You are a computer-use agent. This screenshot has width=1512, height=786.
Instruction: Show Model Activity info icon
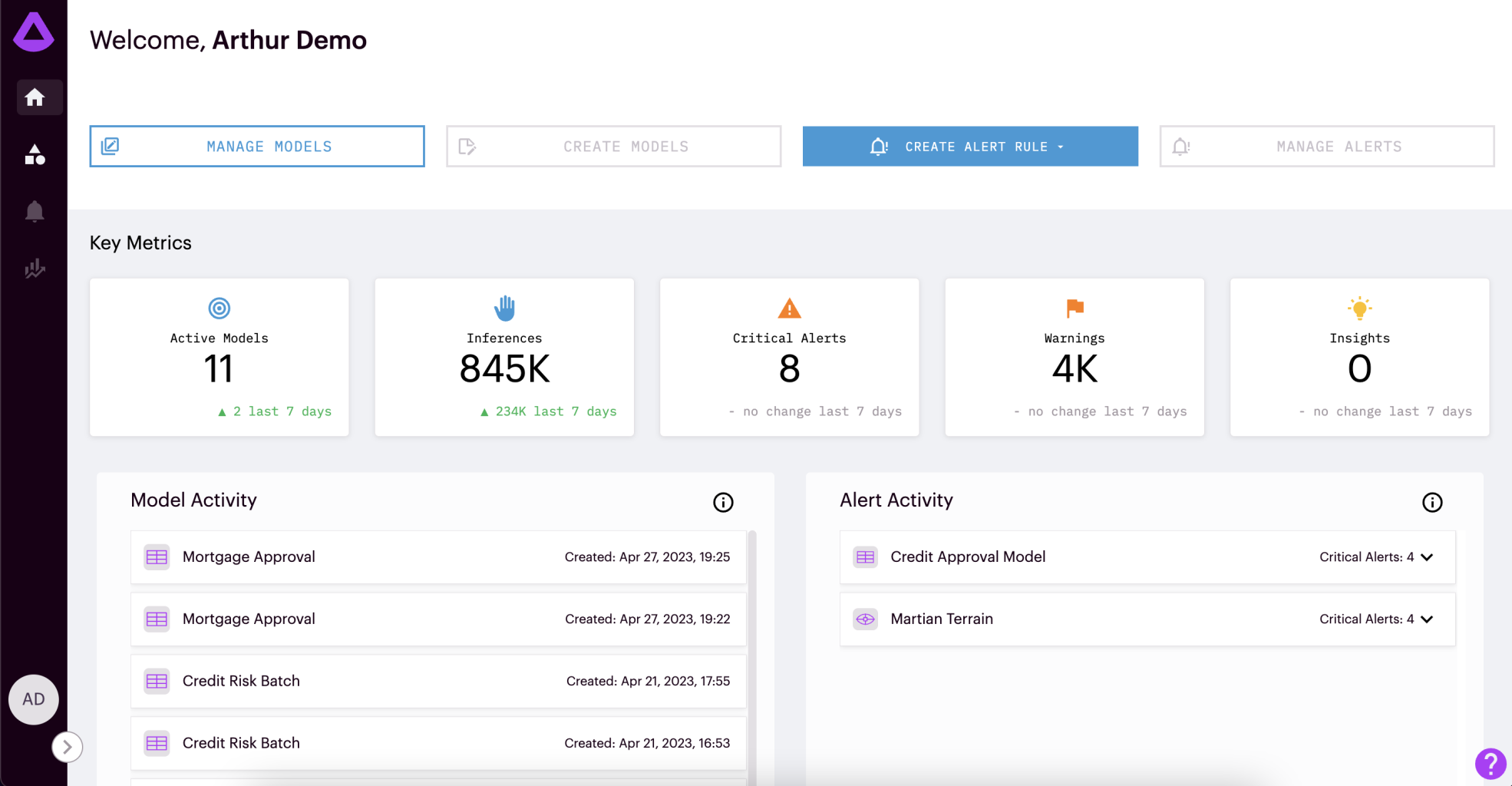[723, 502]
